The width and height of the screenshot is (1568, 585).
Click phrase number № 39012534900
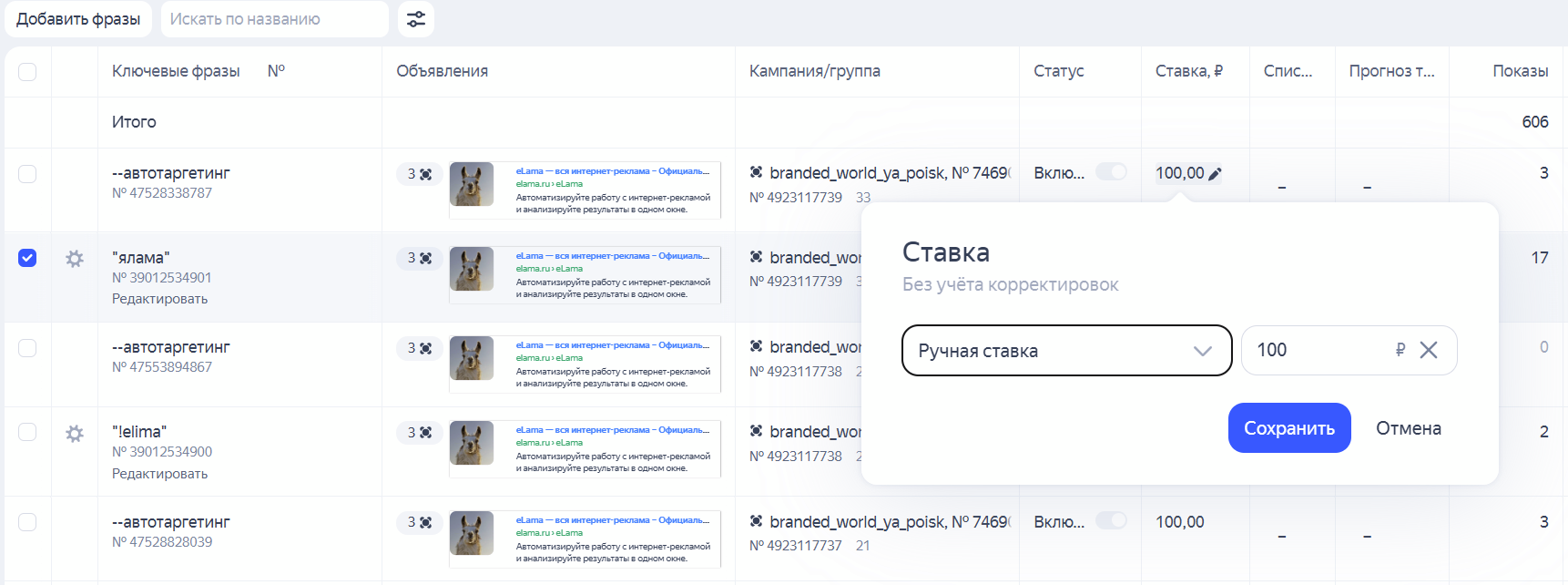point(161,452)
